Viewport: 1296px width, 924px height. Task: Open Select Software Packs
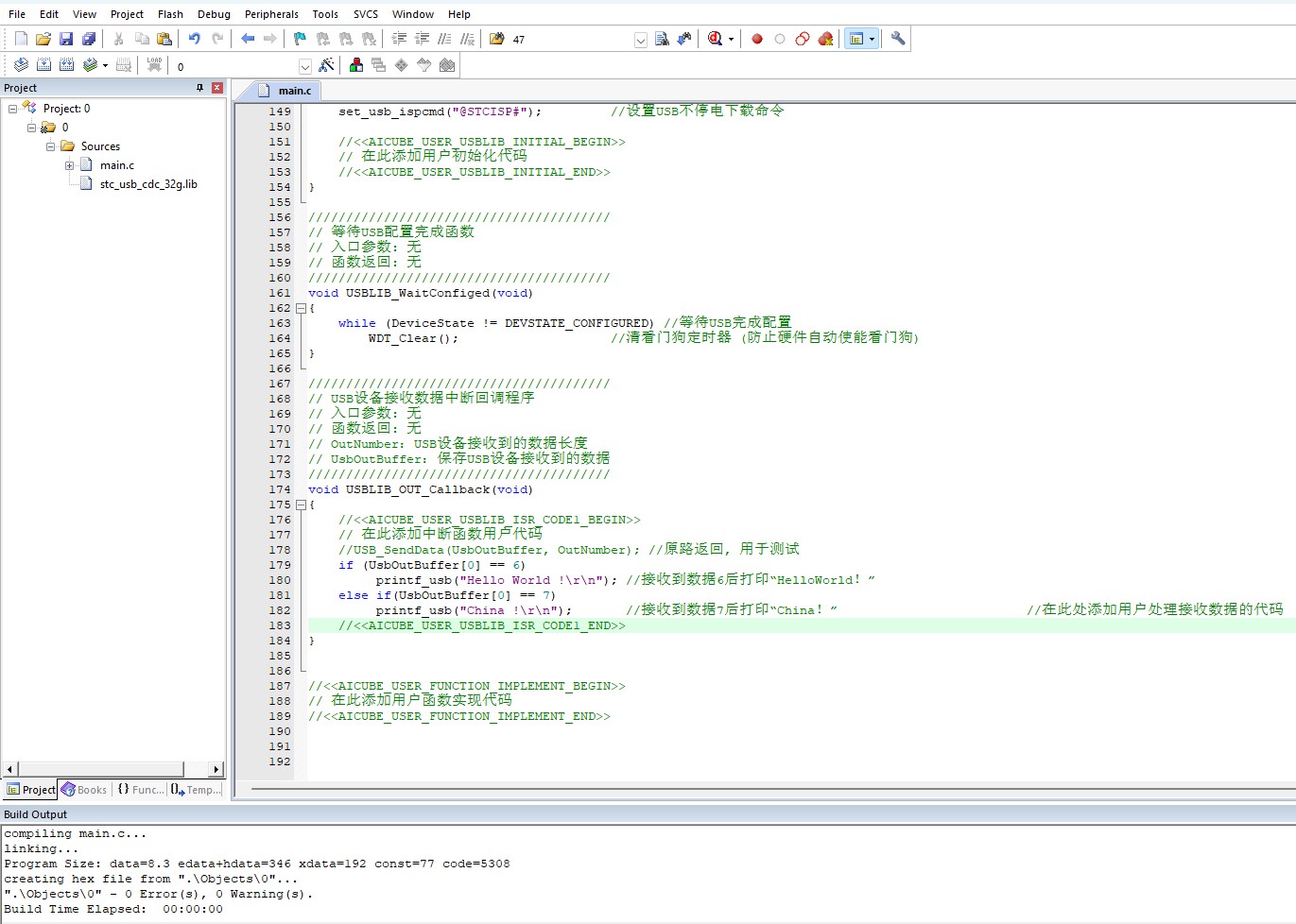(424, 65)
